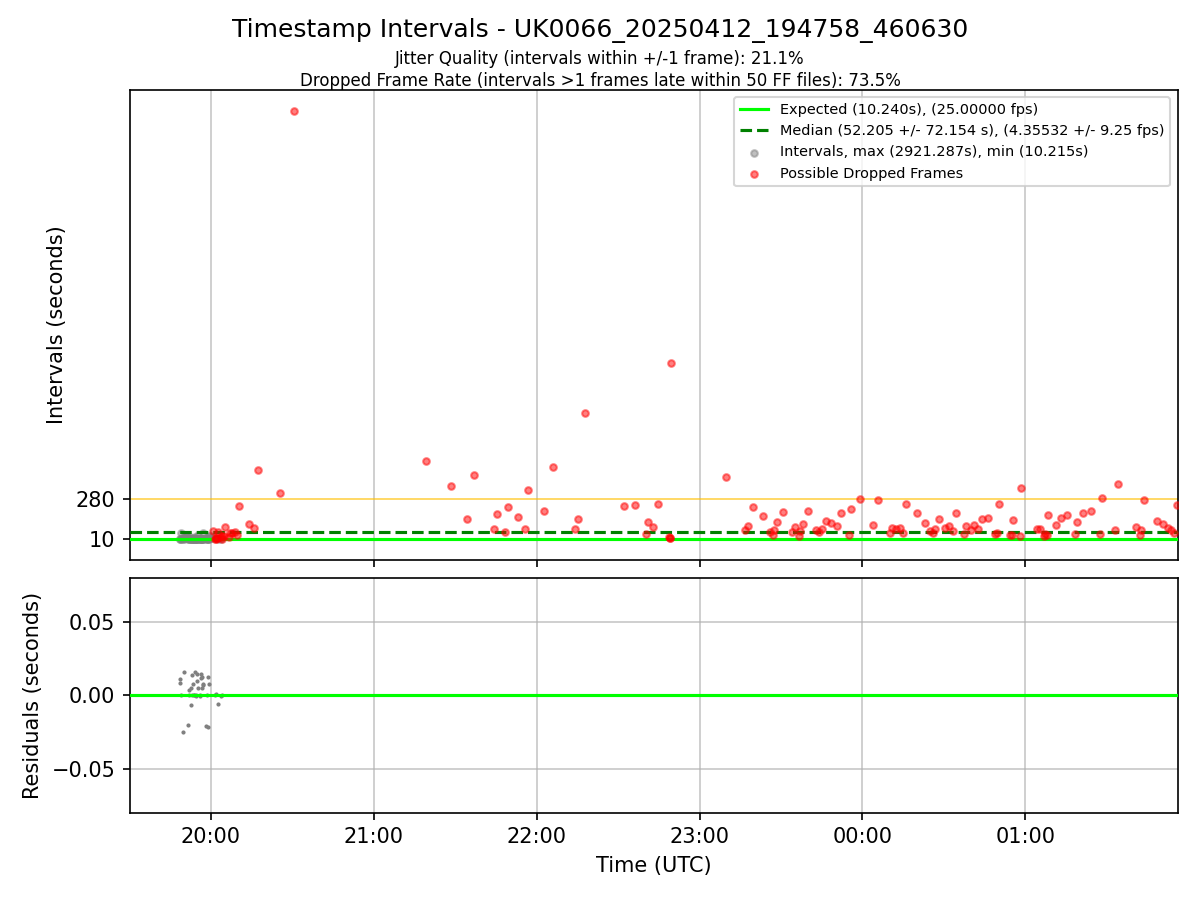Select the highest red outlier point near 20:30

coord(294,111)
